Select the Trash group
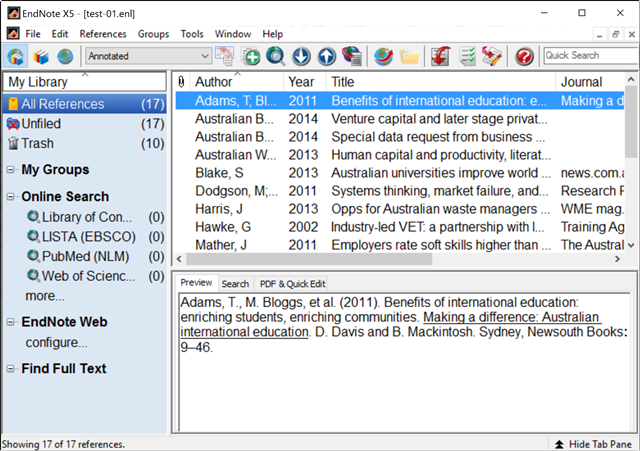This screenshot has height=451, width=640. [x=84, y=143]
